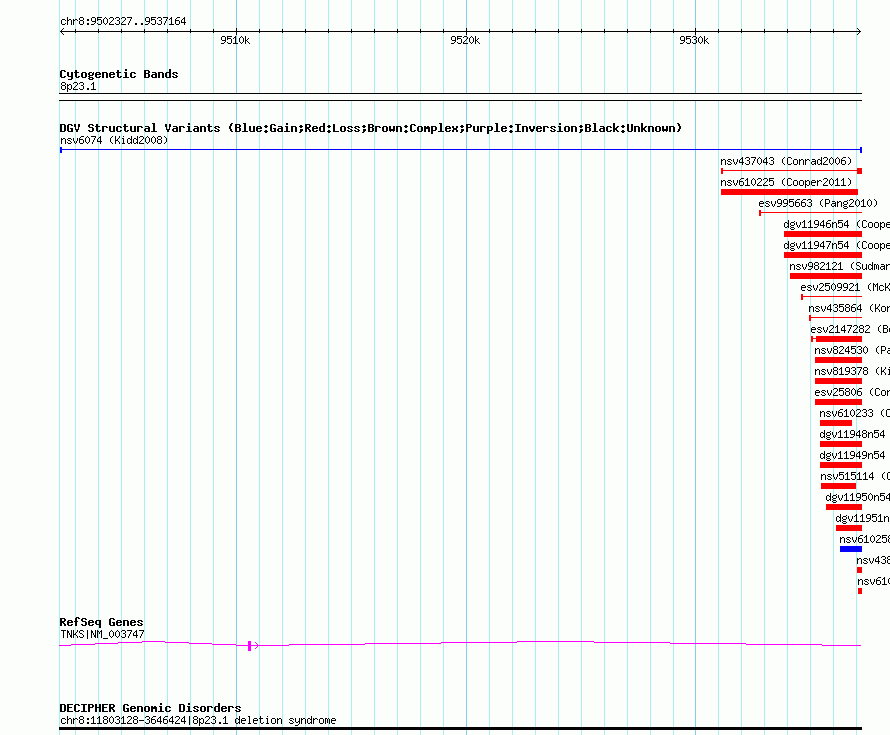Select the blue gain bar under nsv61025
Image resolution: width=890 pixels, height=735 pixels.
point(851,549)
